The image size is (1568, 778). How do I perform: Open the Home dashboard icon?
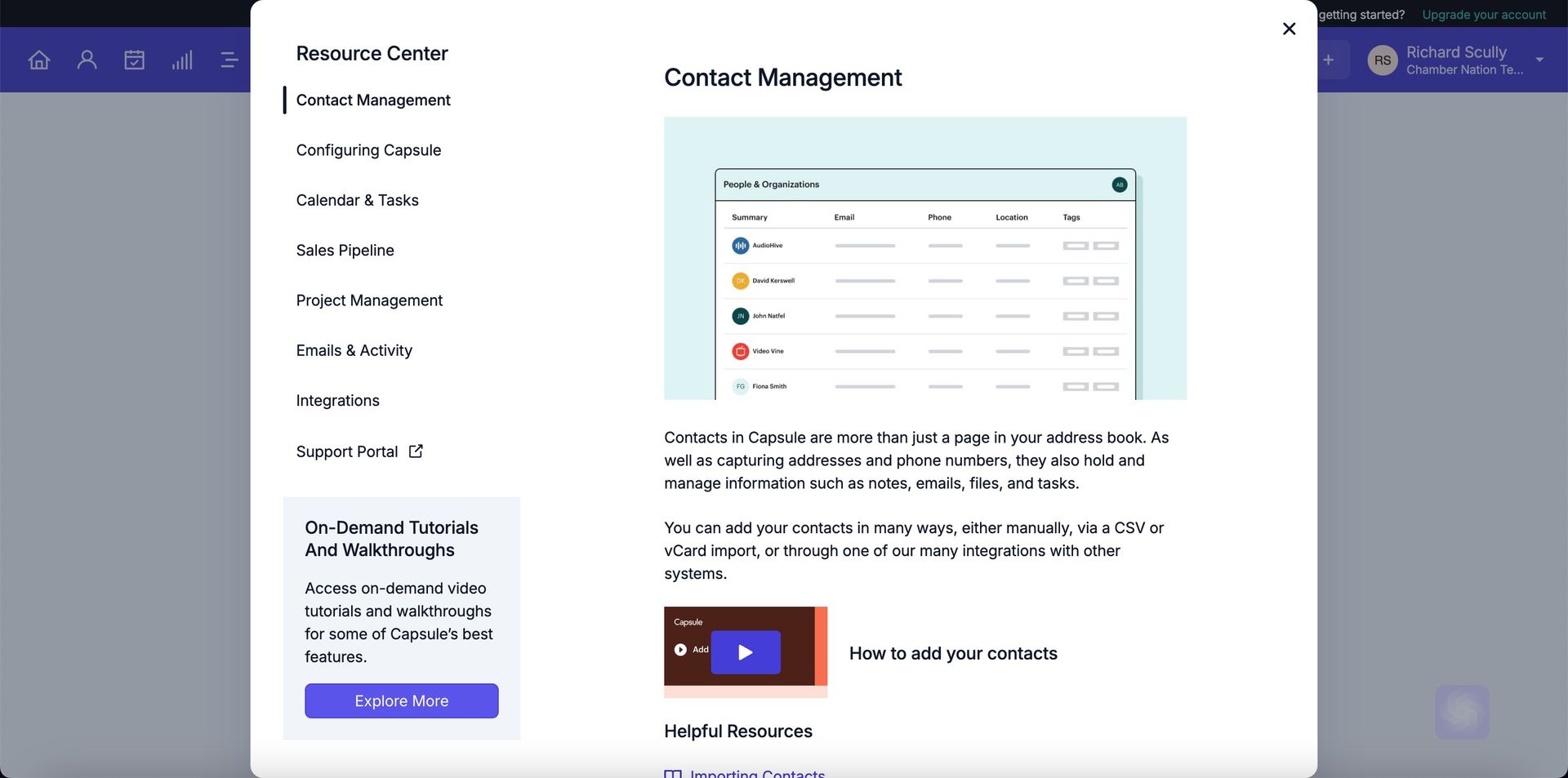click(x=39, y=60)
